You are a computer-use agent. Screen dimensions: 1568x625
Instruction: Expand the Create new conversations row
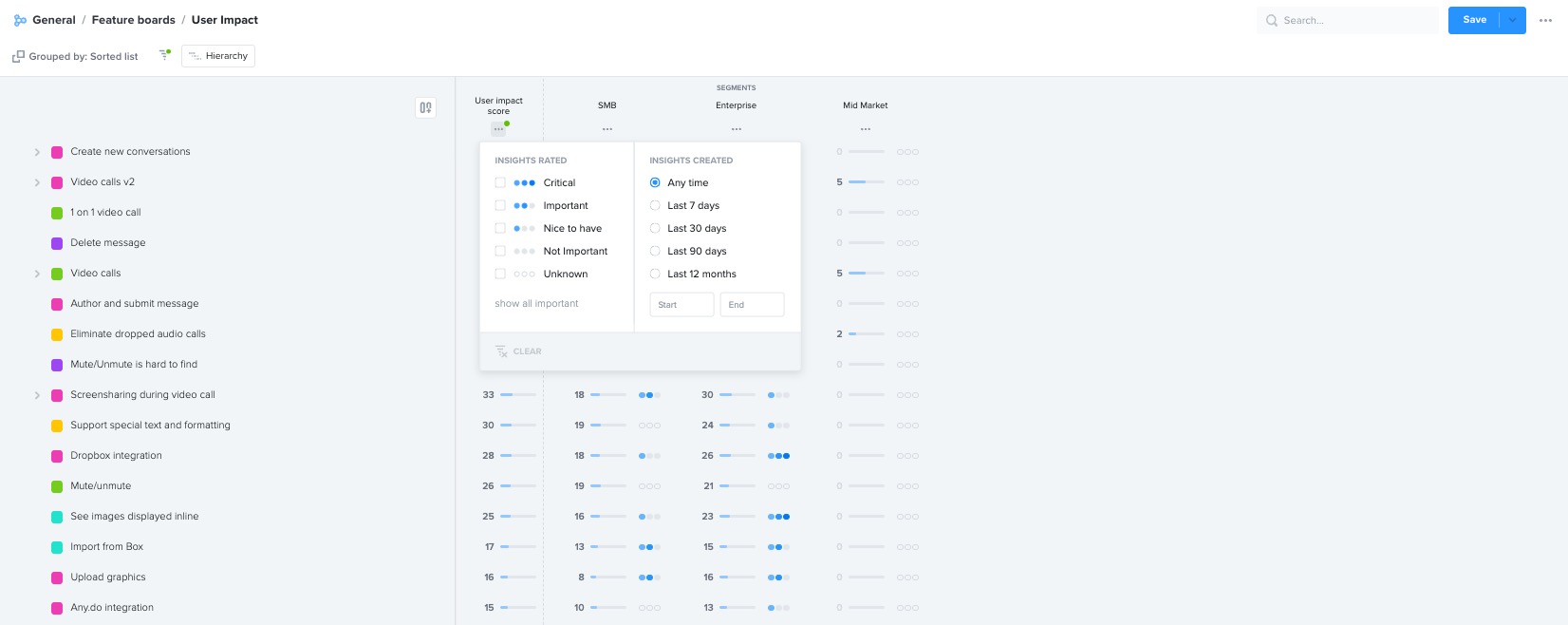pyautogui.click(x=37, y=152)
